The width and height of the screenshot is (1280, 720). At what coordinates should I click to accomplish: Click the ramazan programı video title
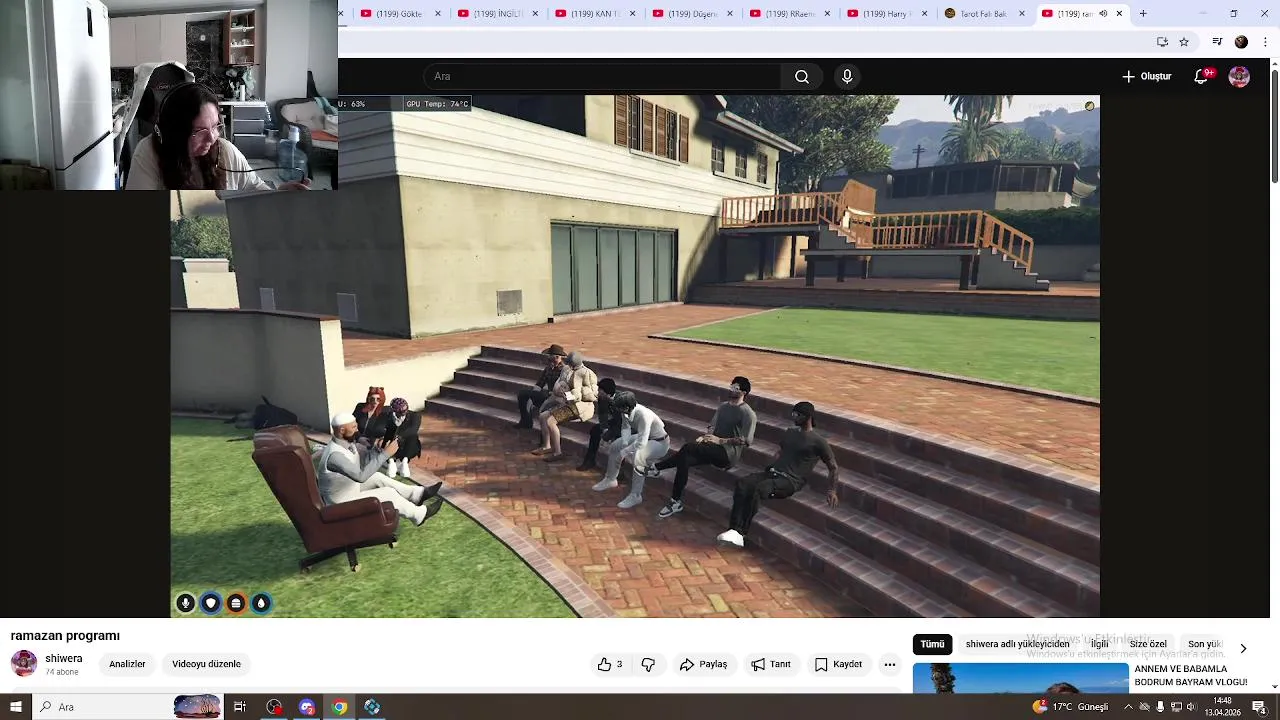pyautogui.click(x=65, y=636)
